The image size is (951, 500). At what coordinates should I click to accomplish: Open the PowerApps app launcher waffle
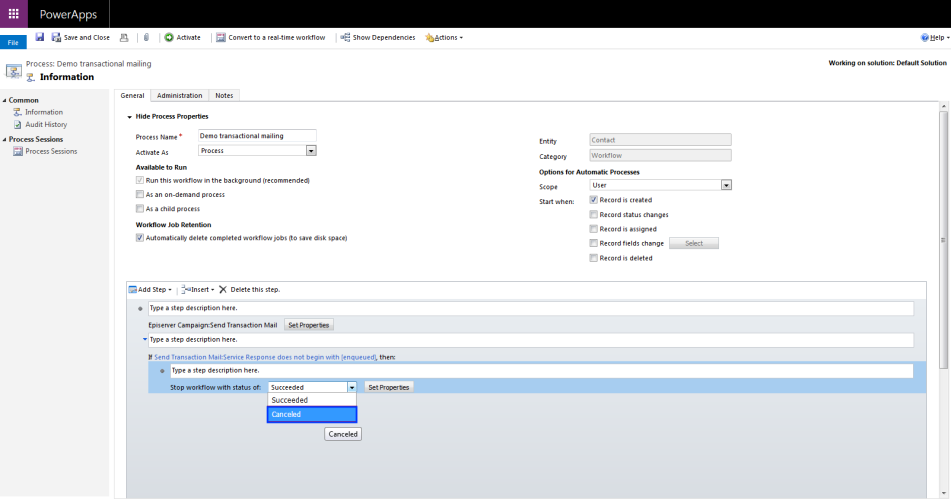(x=13, y=13)
